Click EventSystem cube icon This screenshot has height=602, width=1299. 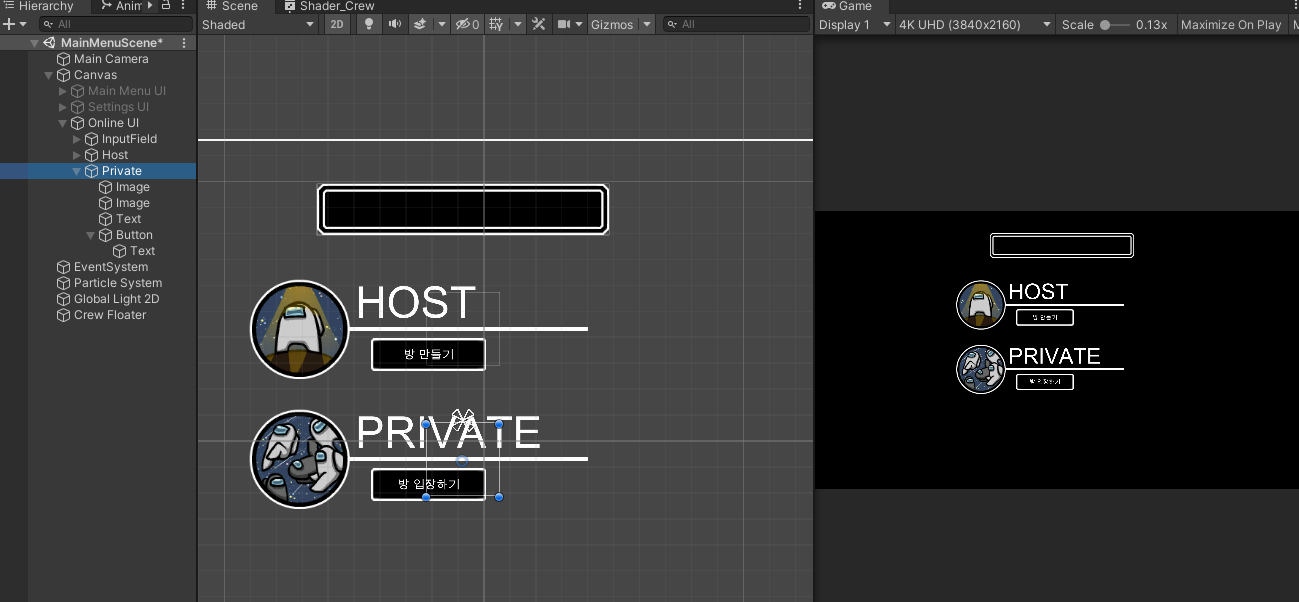(64, 267)
